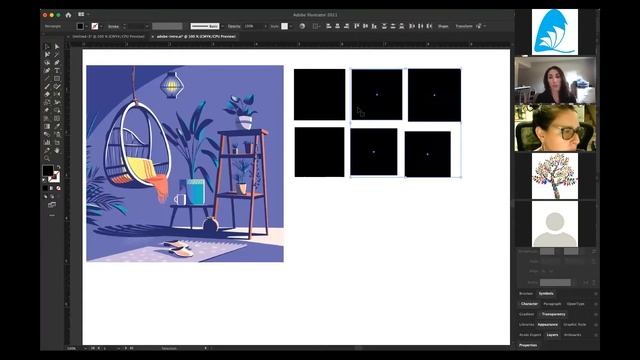640x360 pixels.
Task: Open stroke weight dropdown
Action: (x=147, y=27)
